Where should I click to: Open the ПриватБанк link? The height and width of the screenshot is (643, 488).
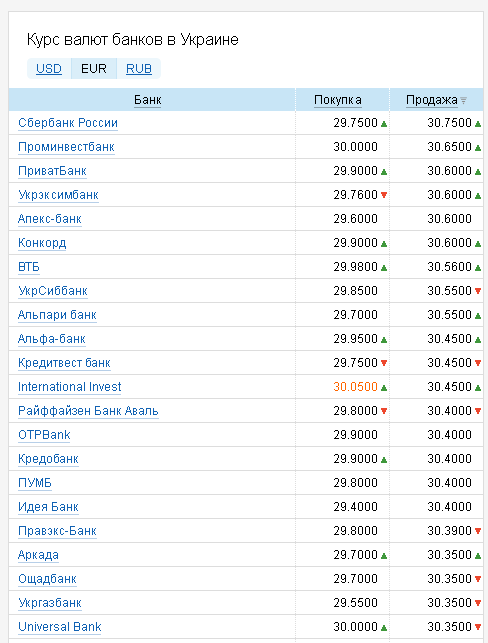point(52,171)
